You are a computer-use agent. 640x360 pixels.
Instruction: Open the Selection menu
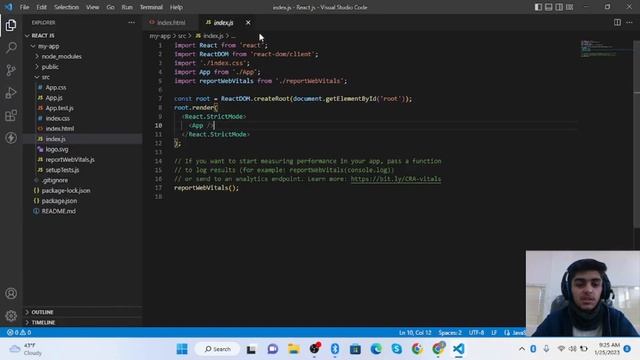point(66,7)
